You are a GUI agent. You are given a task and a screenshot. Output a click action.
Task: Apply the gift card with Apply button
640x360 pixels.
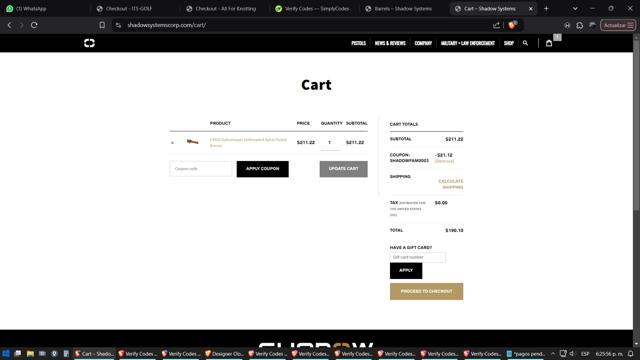click(406, 271)
